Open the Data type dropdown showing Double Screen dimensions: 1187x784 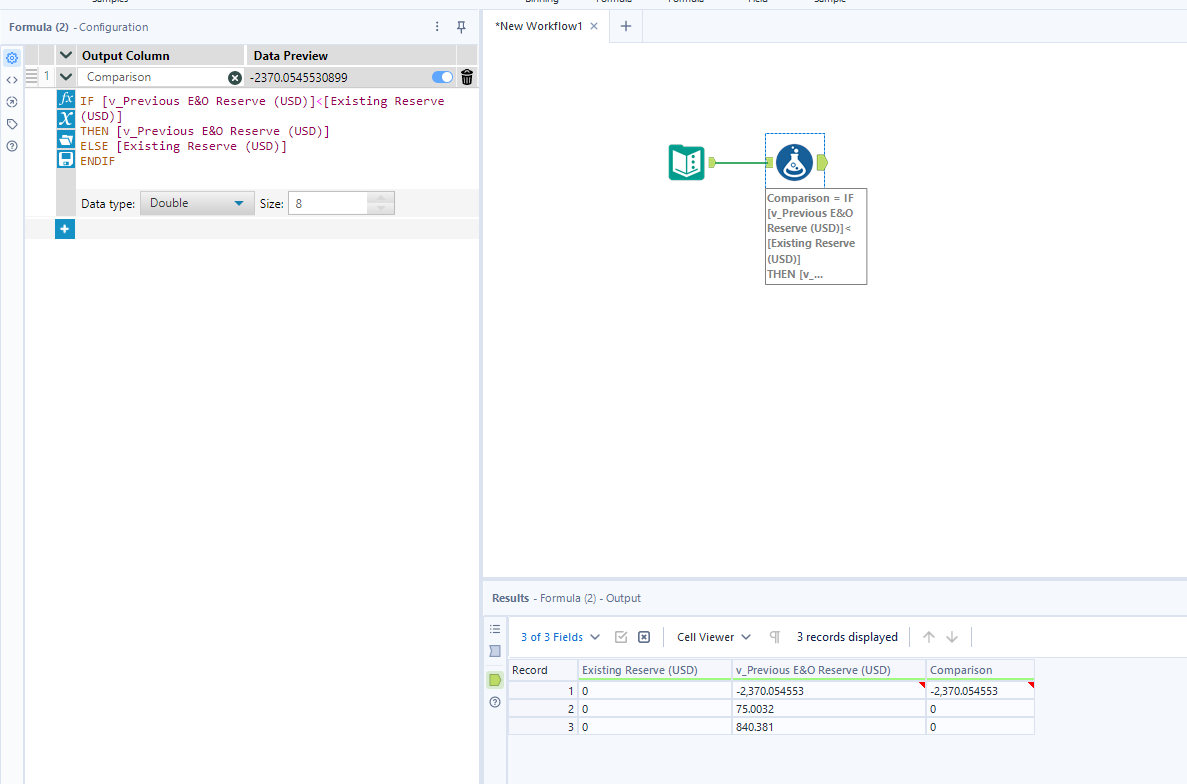[196, 202]
